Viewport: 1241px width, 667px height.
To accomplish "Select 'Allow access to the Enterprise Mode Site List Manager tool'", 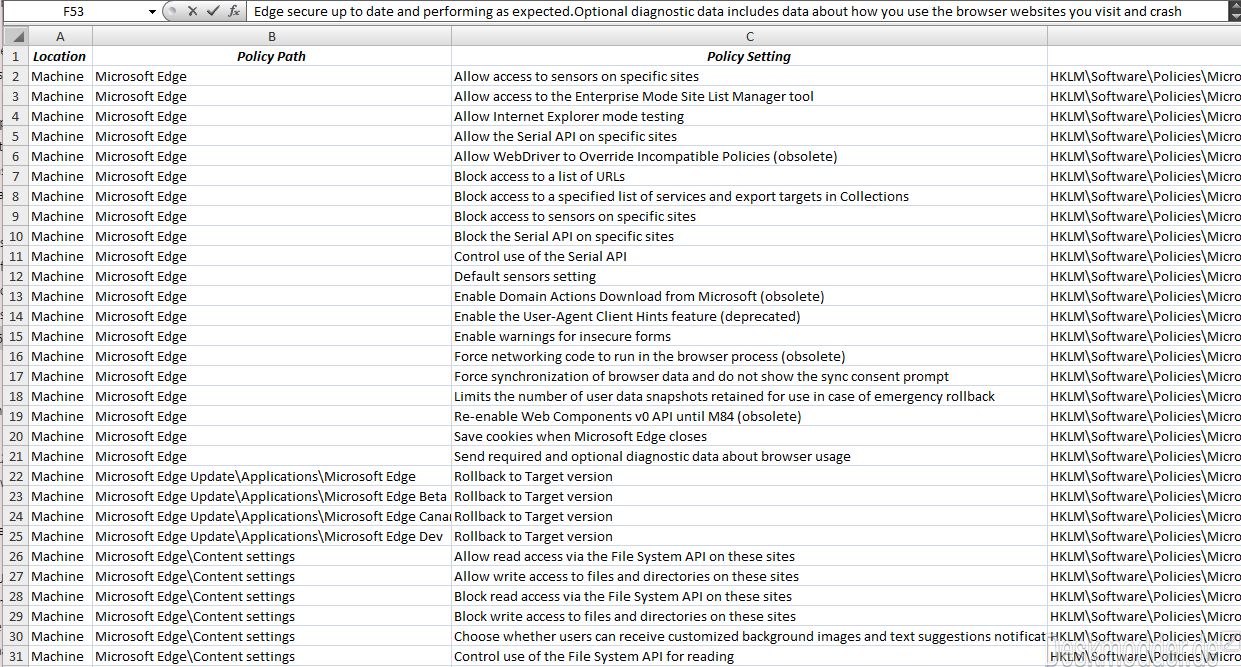I will pyautogui.click(x=749, y=96).
